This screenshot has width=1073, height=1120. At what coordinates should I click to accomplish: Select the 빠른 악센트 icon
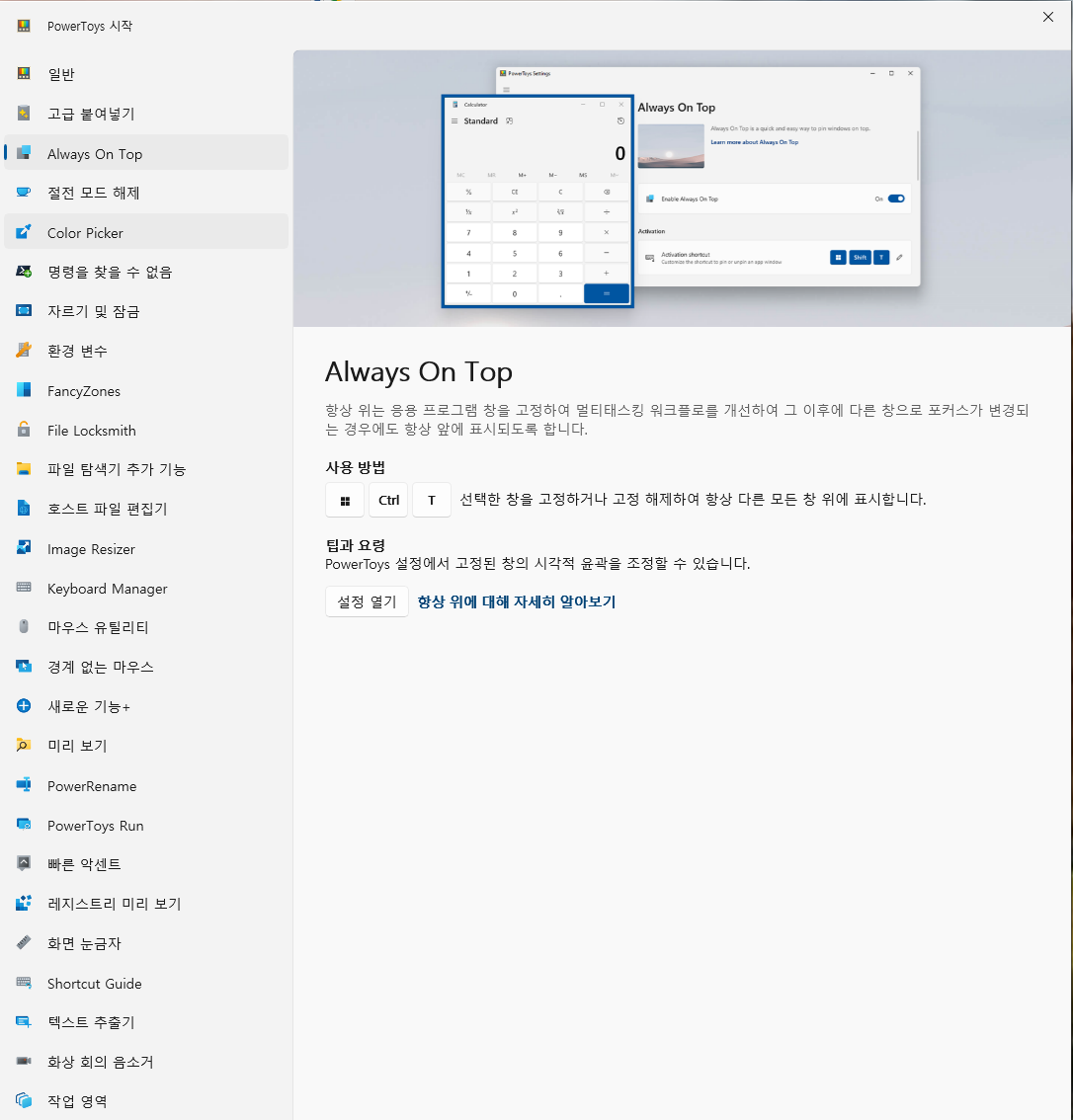24,863
